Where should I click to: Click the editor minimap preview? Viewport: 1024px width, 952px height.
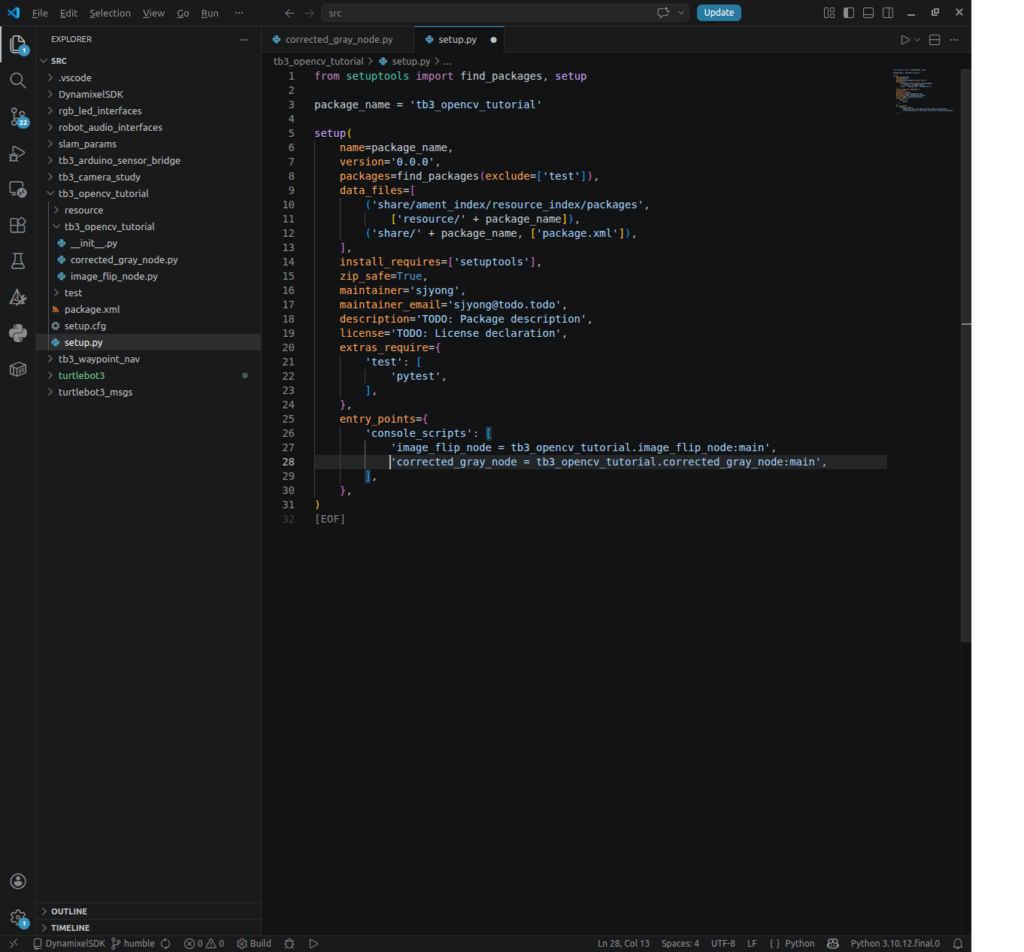point(923,92)
